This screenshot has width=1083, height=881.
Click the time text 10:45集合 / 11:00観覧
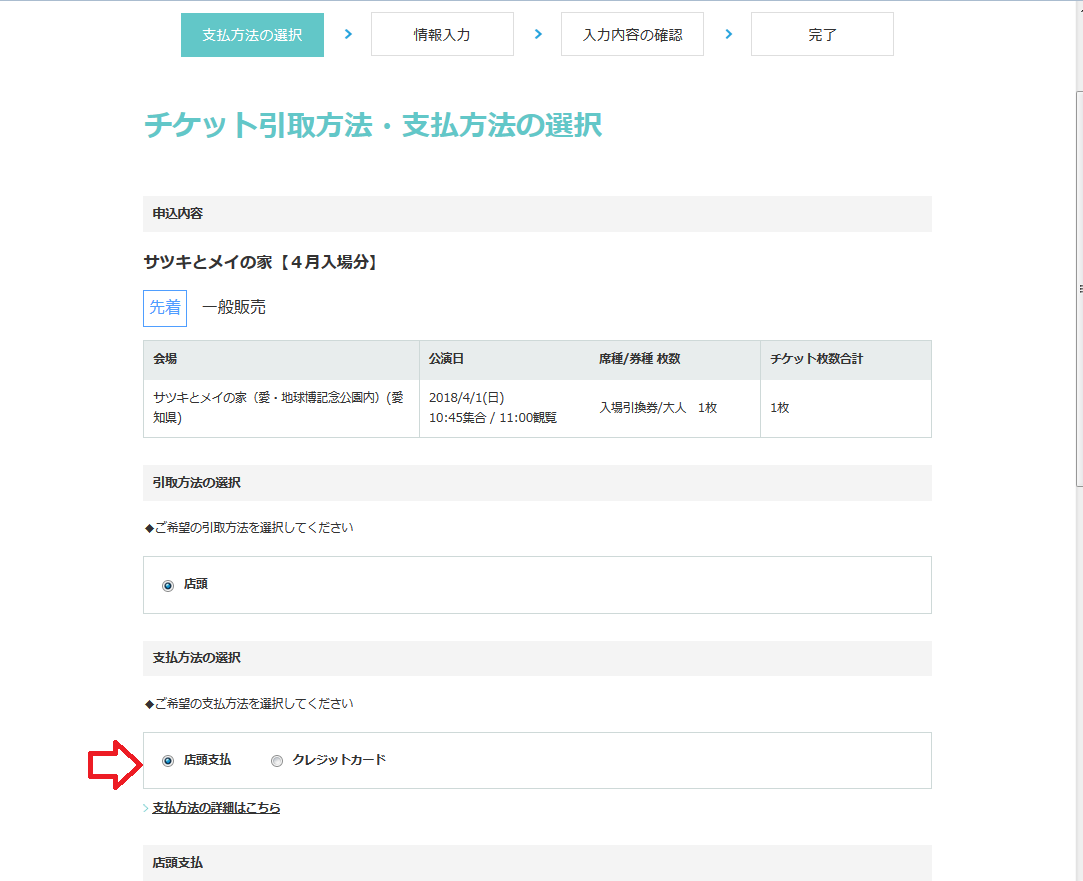(x=492, y=418)
